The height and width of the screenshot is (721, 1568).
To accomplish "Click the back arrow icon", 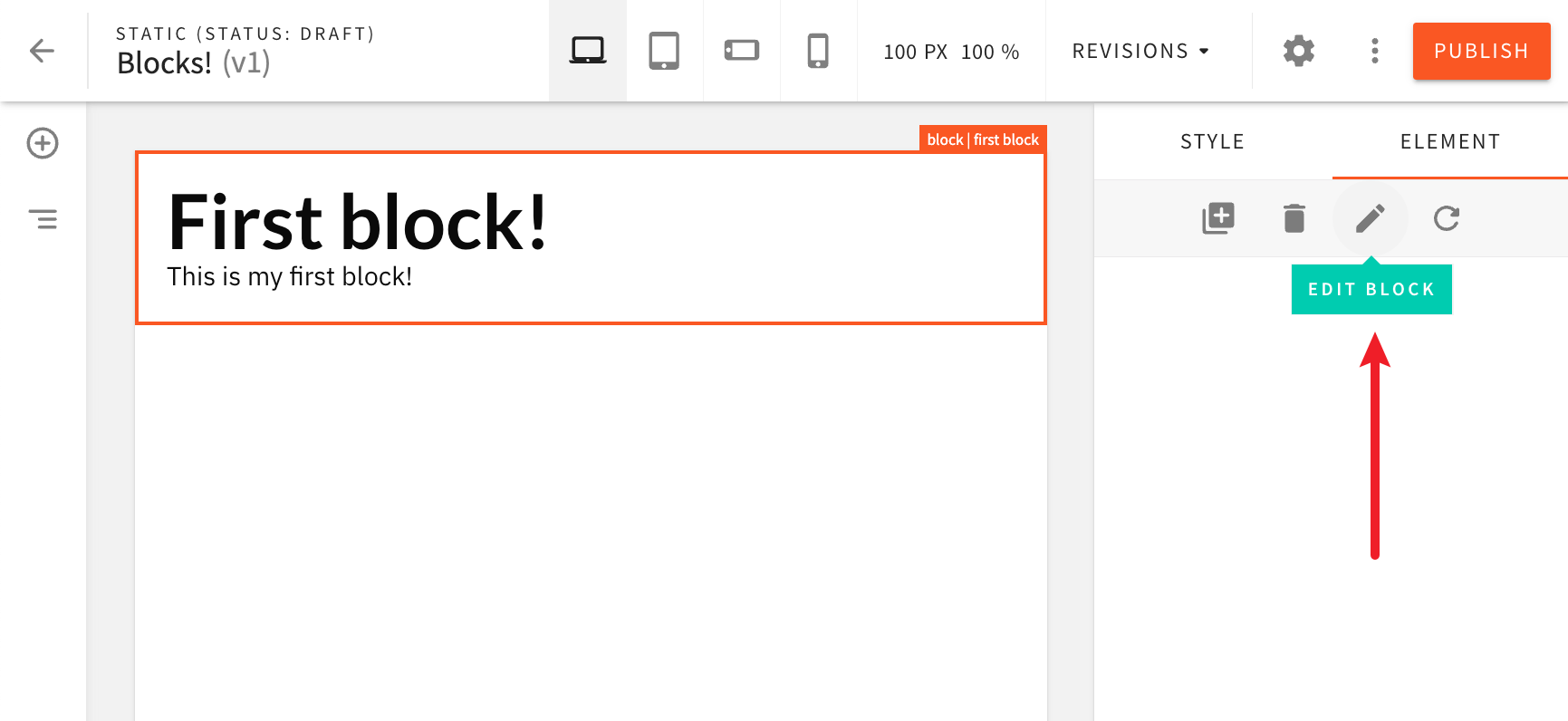I will [43, 51].
